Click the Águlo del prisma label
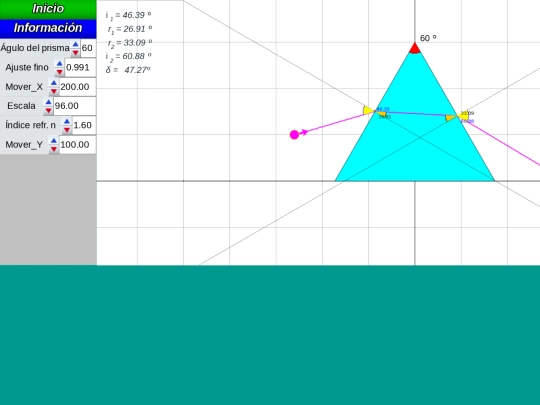This screenshot has width=540, height=405. 35,48
